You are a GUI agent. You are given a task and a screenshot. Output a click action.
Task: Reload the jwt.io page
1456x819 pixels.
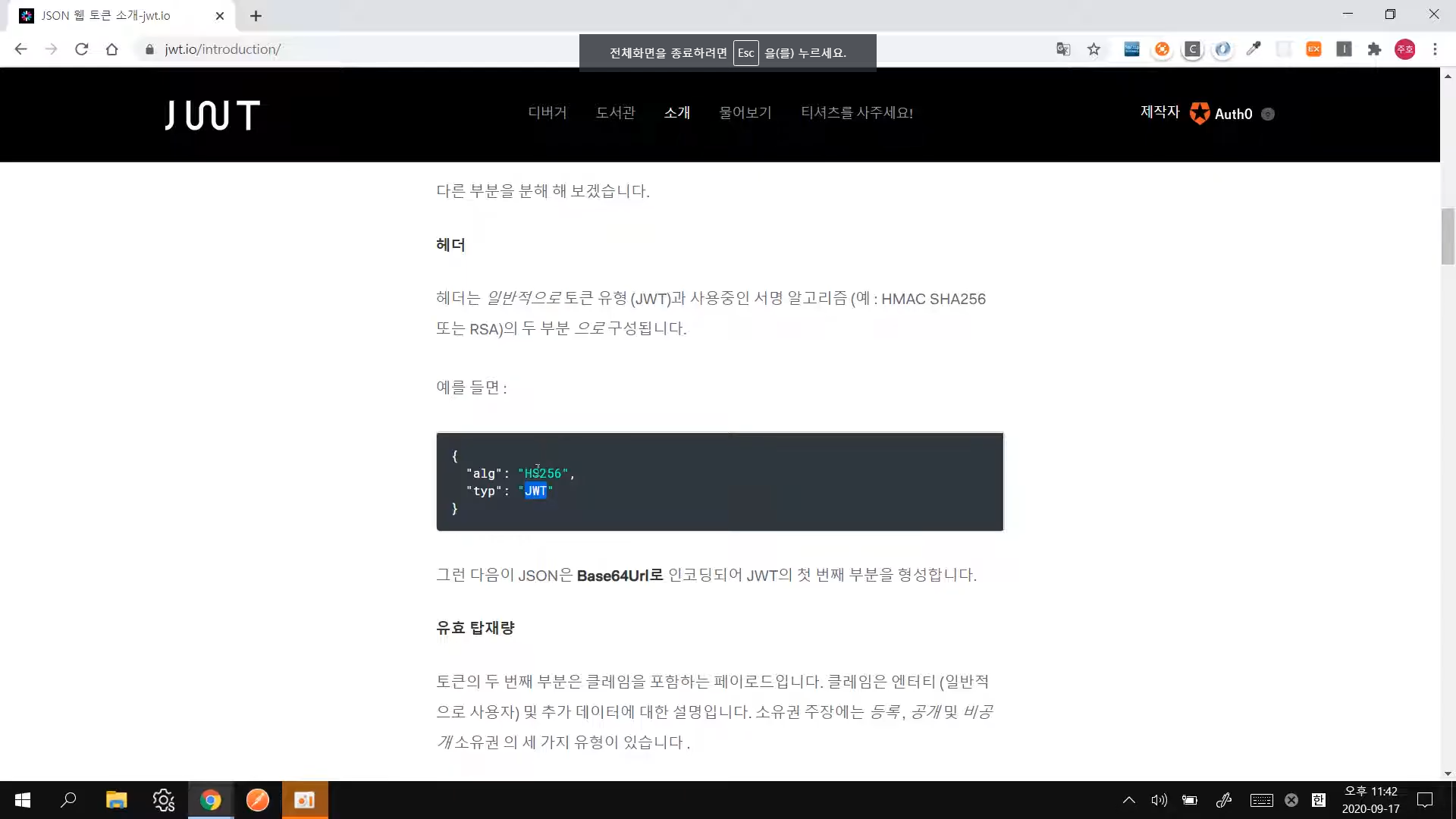pos(81,49)
